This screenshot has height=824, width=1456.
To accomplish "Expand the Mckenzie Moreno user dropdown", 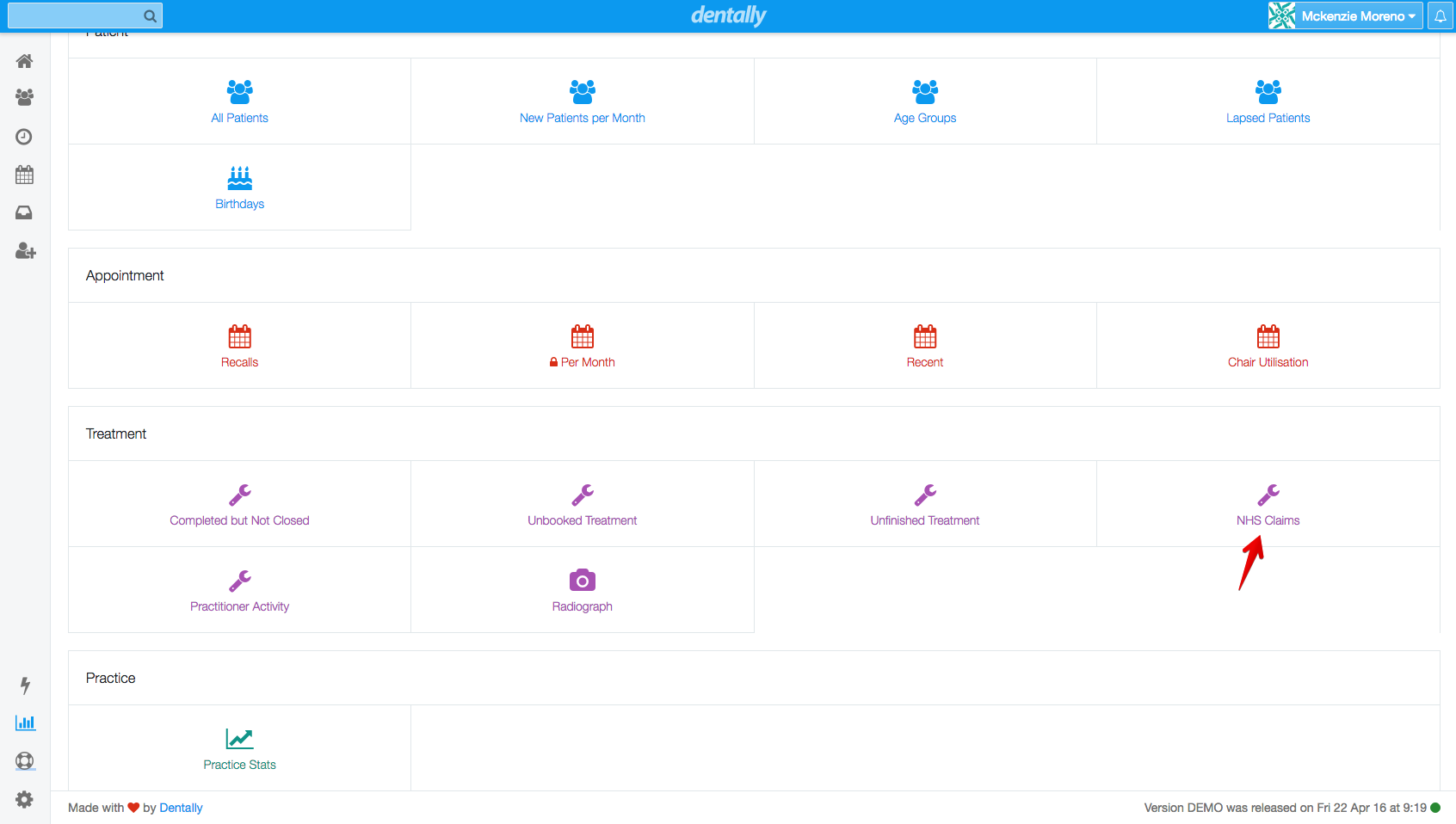I will click(1345, 16).
